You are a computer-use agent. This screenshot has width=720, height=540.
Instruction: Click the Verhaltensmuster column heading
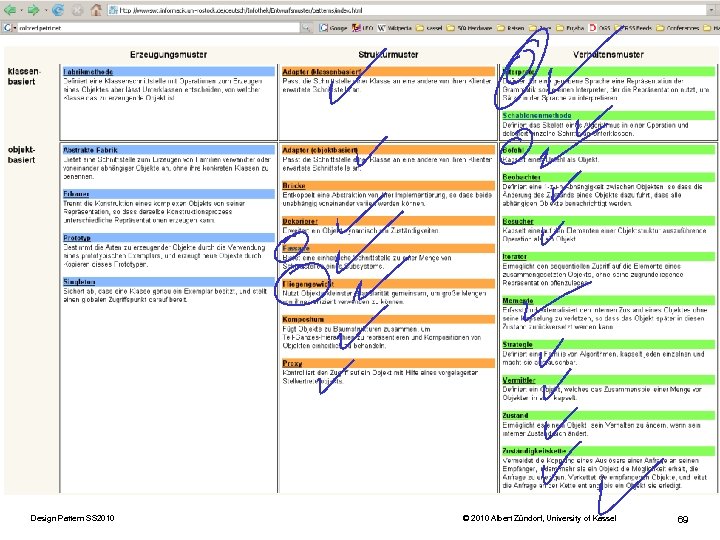608,55
